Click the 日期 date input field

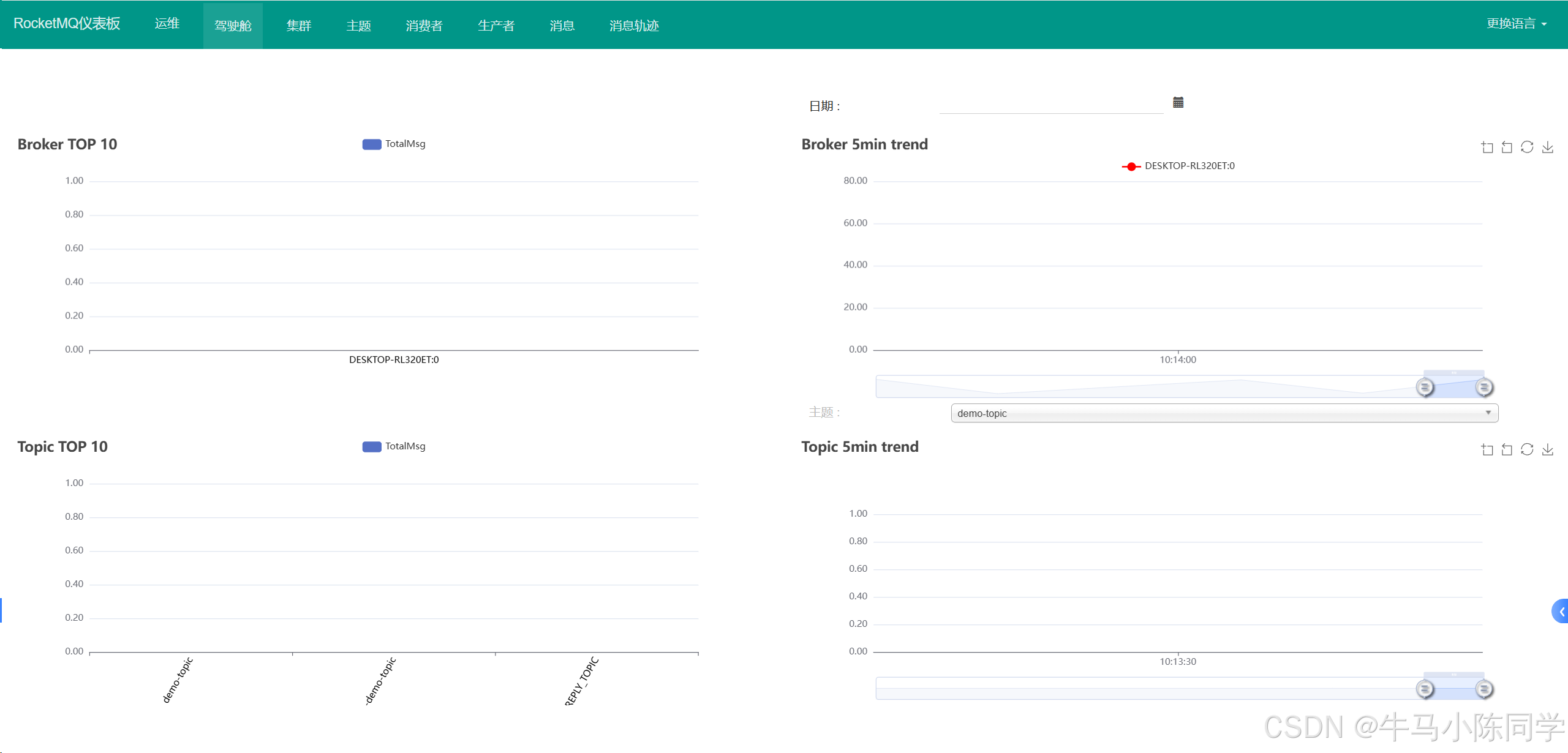[1050, 104]
